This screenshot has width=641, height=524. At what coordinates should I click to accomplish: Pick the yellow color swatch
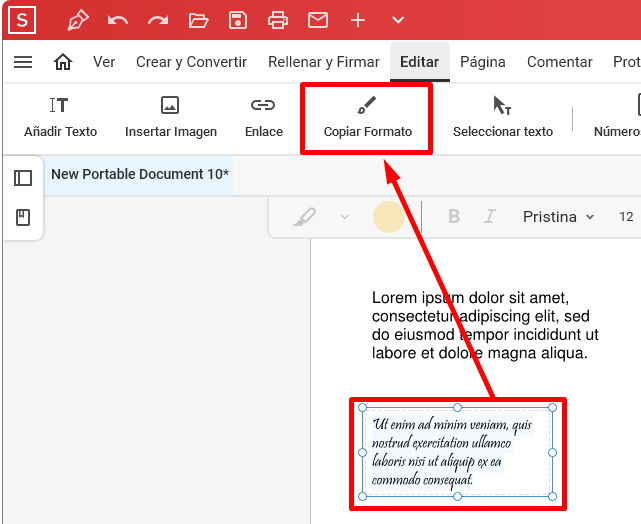tap(389, 217)
